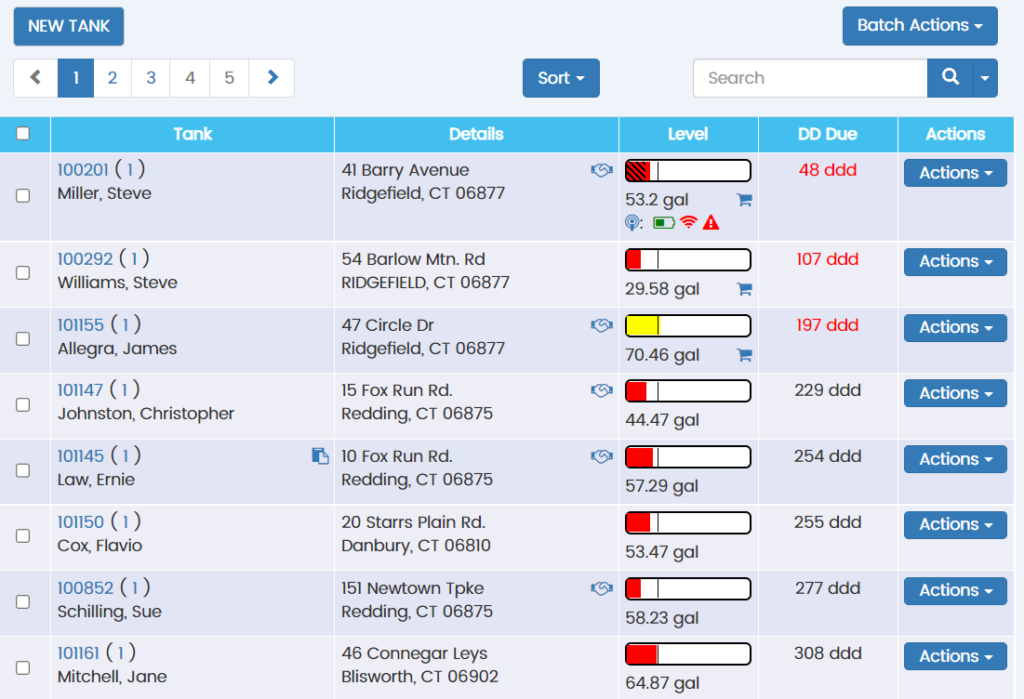
Task: Toggle the select-all checkbox in the table header
Action: pyautogui.click(x=23, y=134)
